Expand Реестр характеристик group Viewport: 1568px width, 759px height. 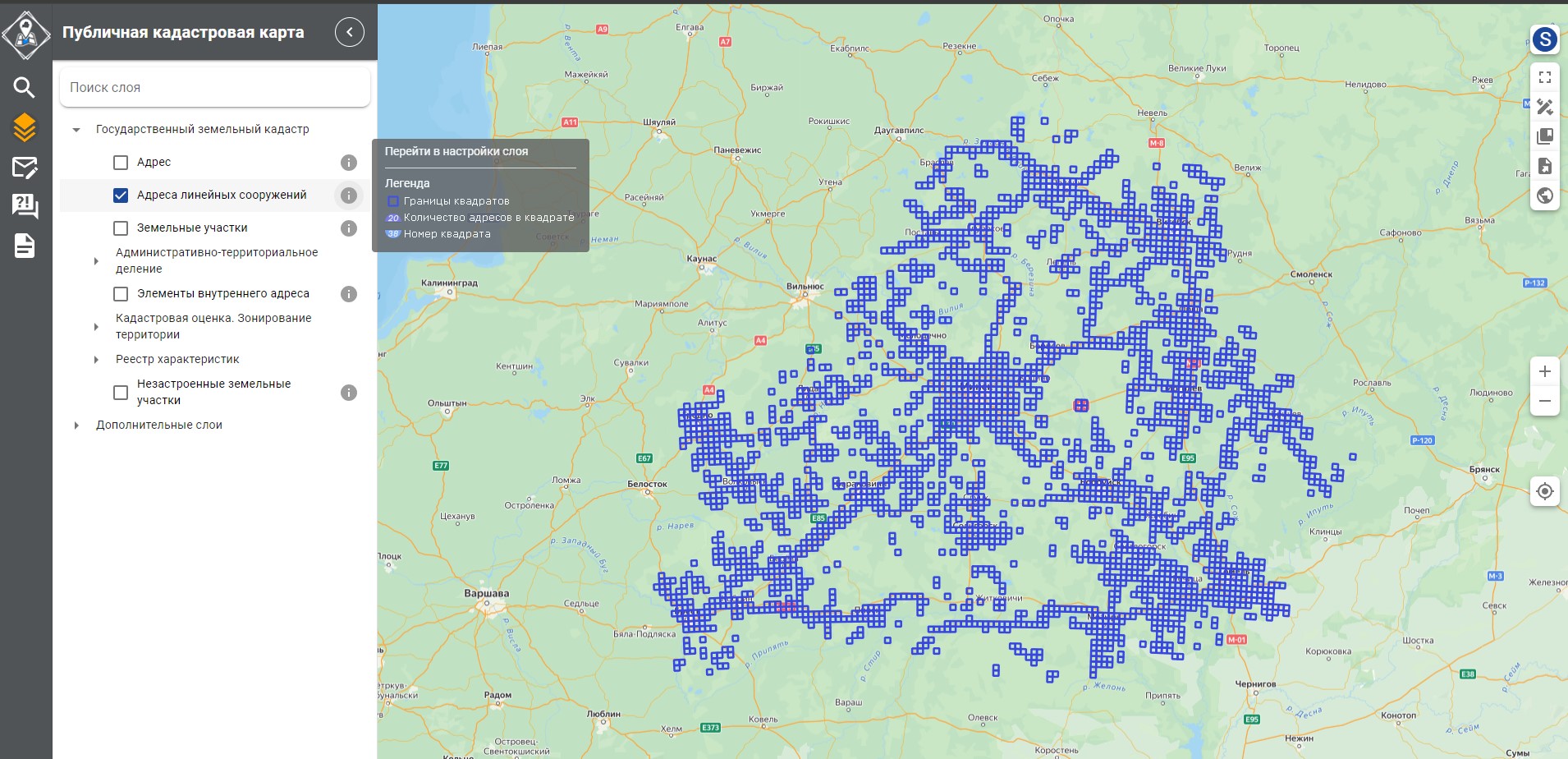point(96,360)
